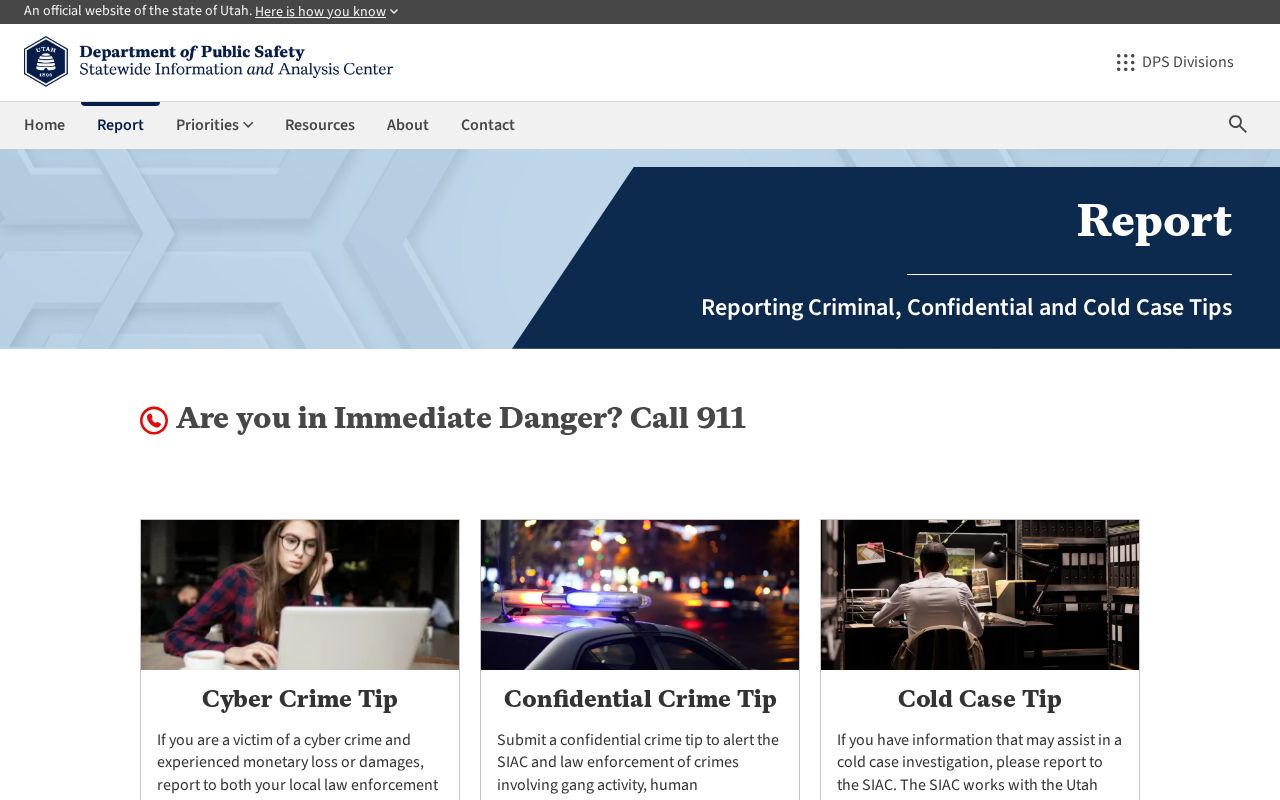
Task: Click the red phone icon near Call 911
Action: pos(154,420)
